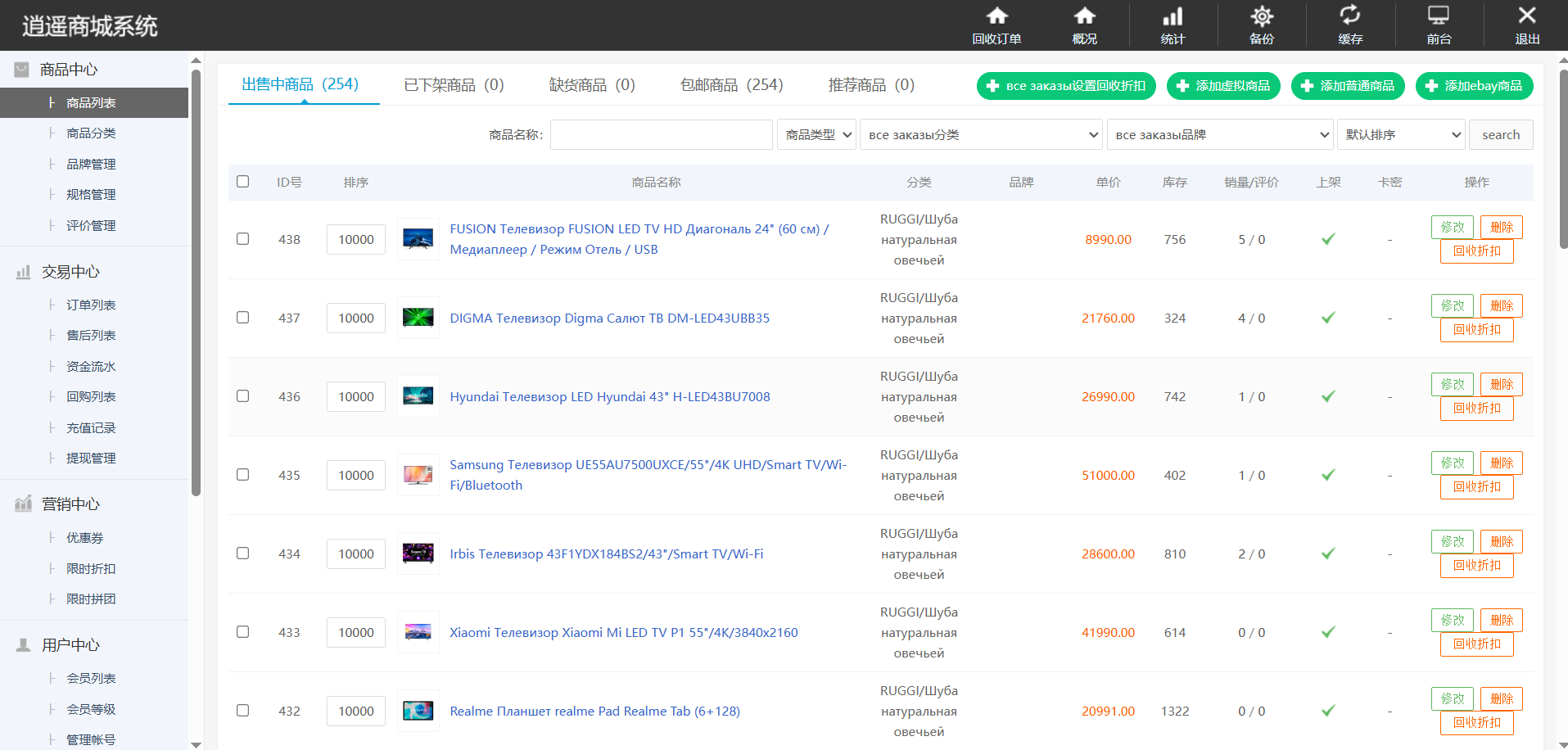Click the 概况 overview house icon
Image resolution: width=1568 pixels, height=750 pixels.
1084,16
